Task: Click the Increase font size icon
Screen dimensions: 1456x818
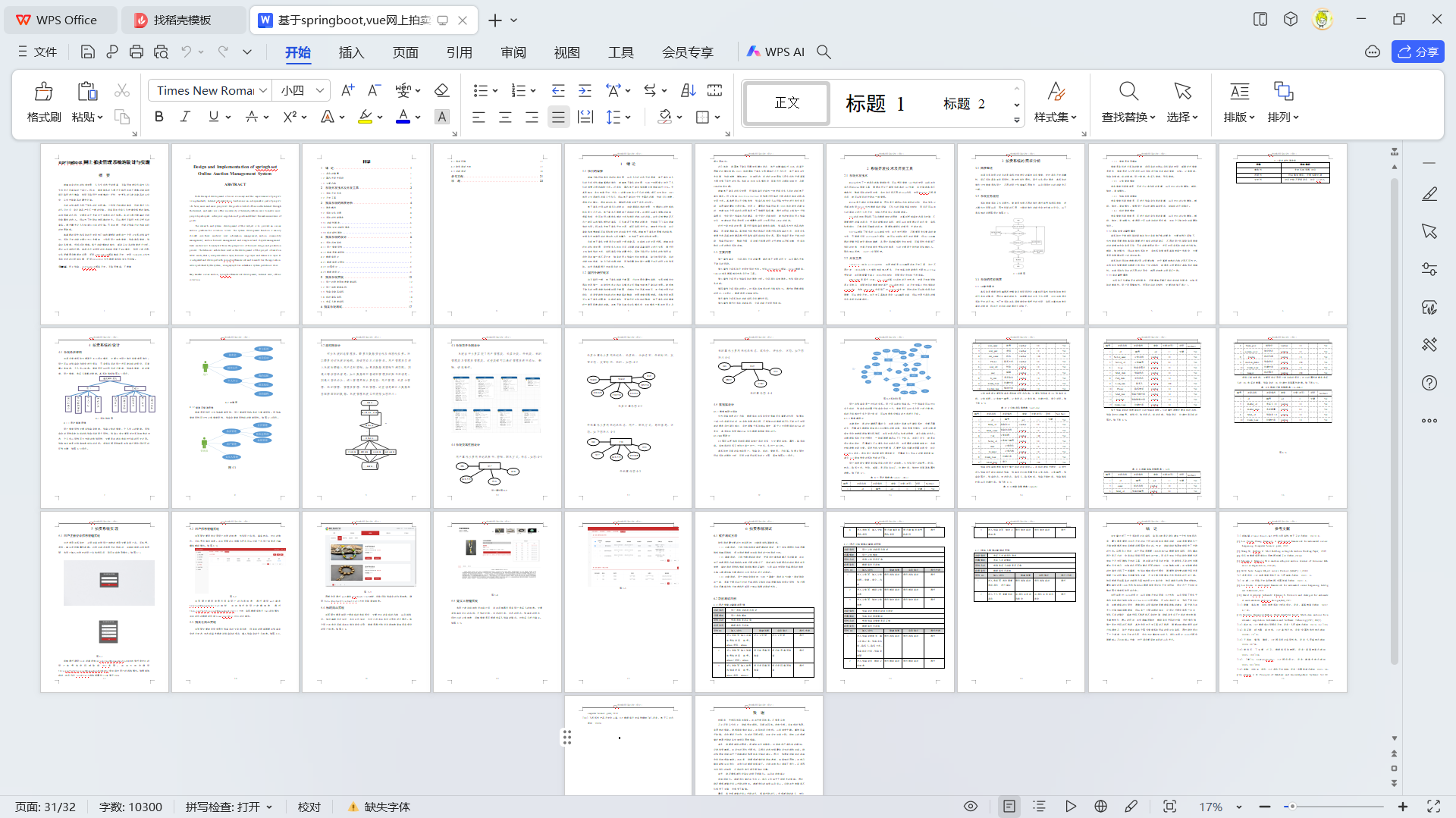Action: pyautogui.click(x=347, y=90)
